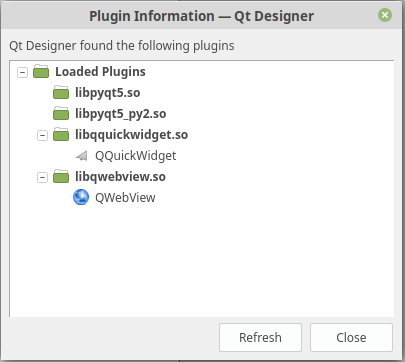Viewport: 405px width, 362px height.
Task: Click the Close button
Action: tap(351, 337)
